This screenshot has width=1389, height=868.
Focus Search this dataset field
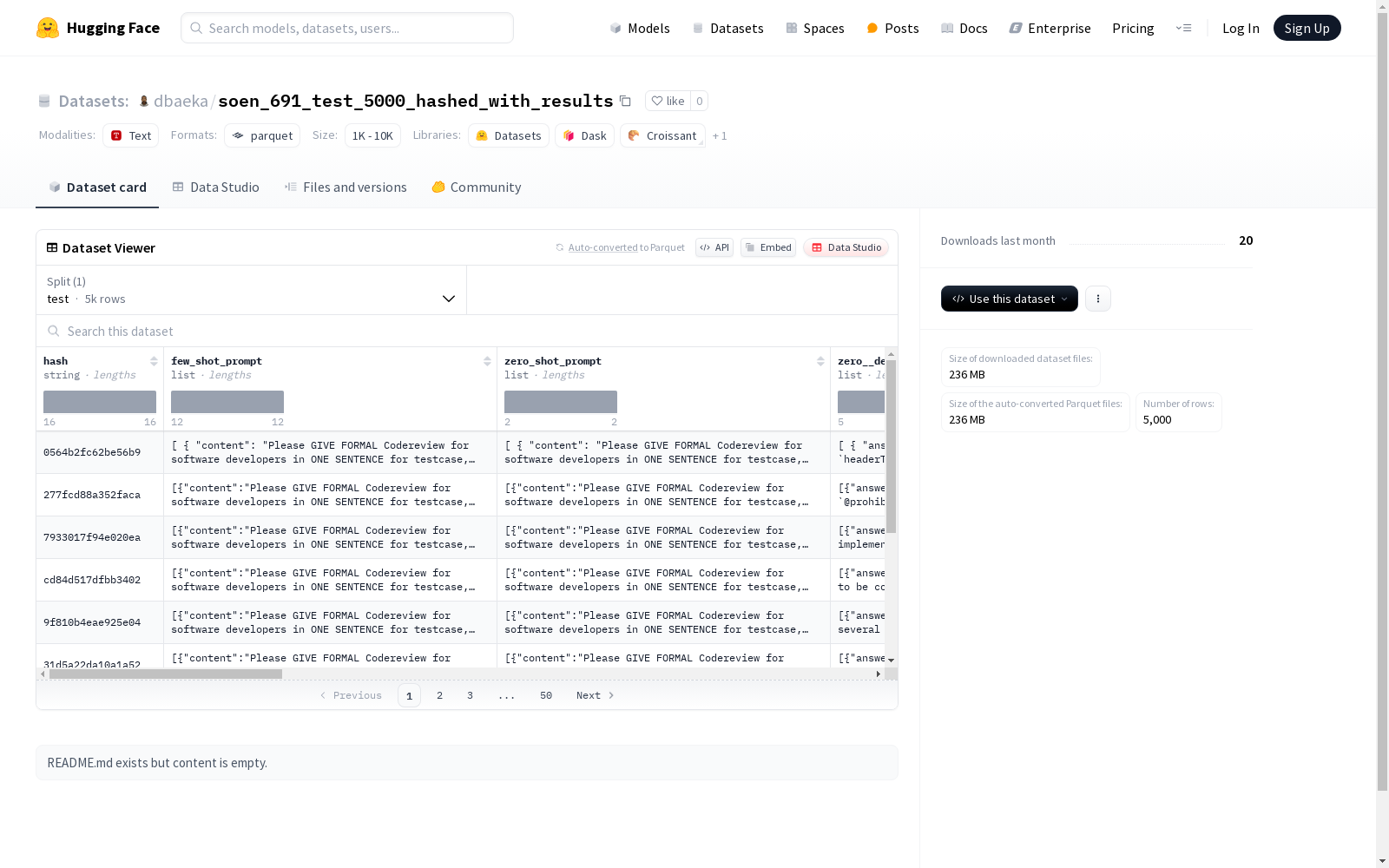pos(467,331)
